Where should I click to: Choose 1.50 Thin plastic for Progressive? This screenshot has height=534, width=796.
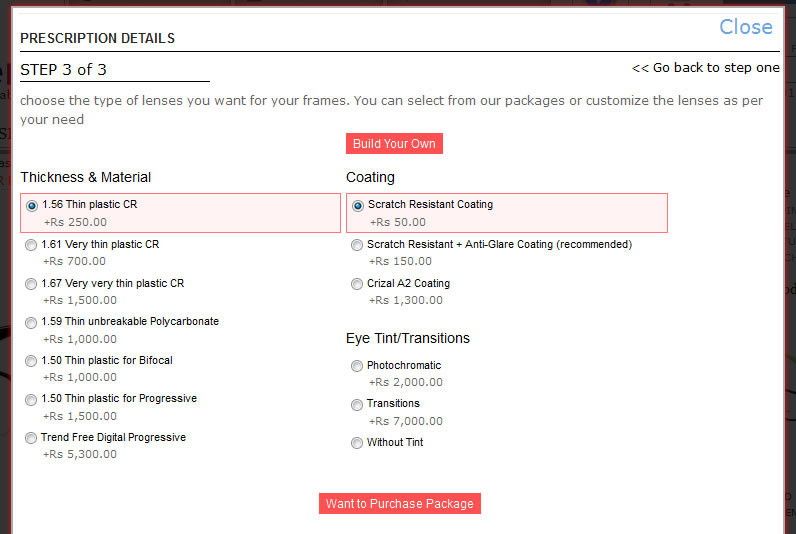click(x=32, y=399)
